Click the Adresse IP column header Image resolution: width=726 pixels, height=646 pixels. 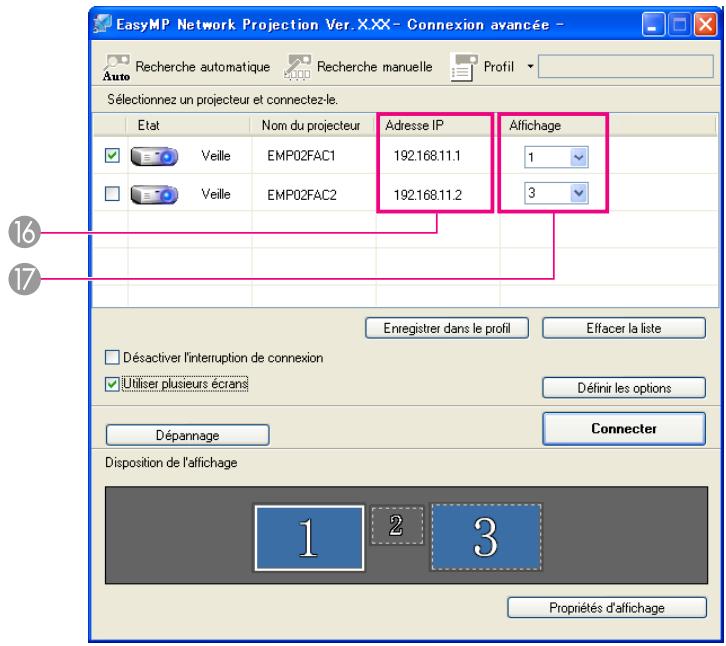pyautogui.click(x=437, y=125)
